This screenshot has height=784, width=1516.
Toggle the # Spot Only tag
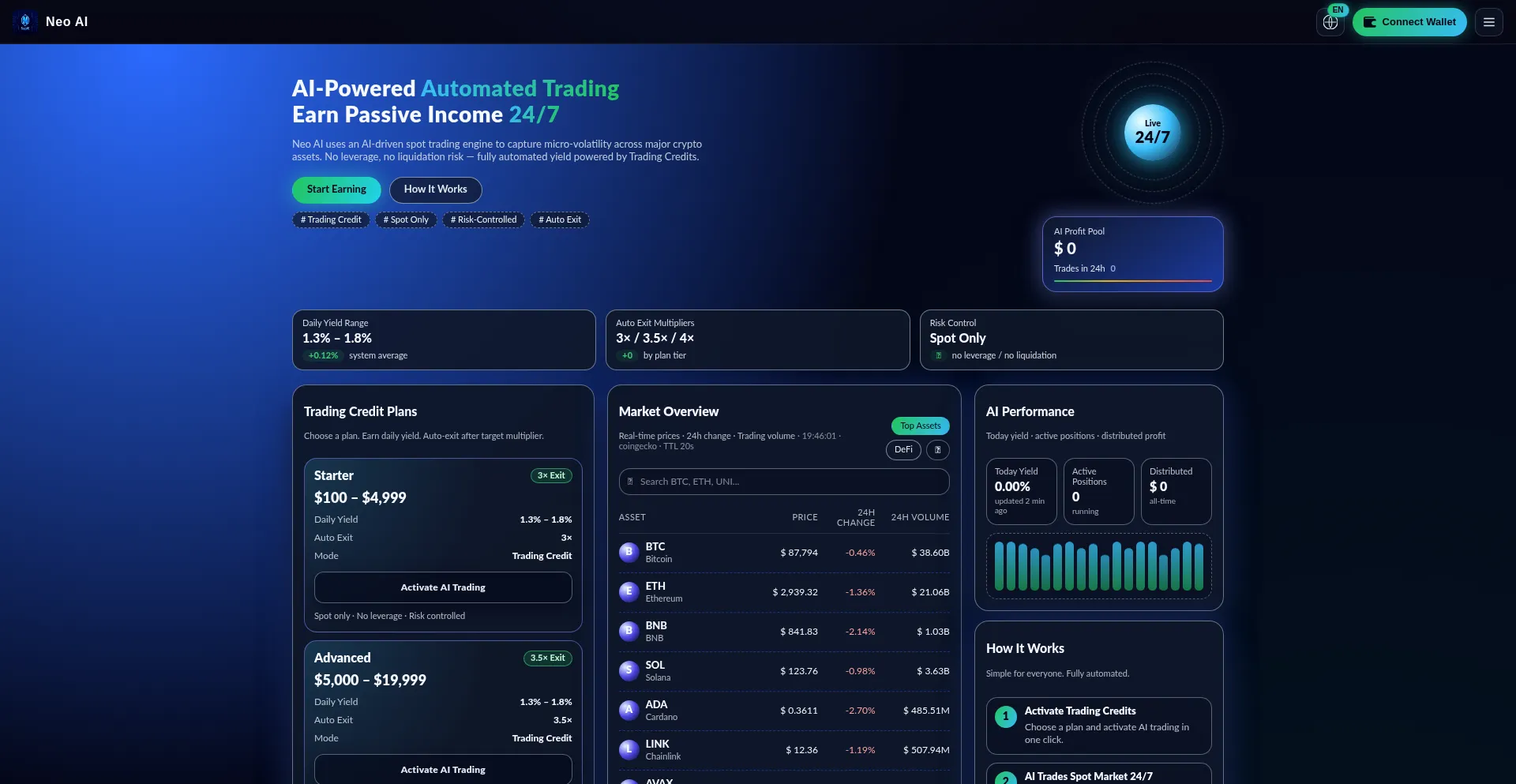pyautogui.click(x=406, y=219)
